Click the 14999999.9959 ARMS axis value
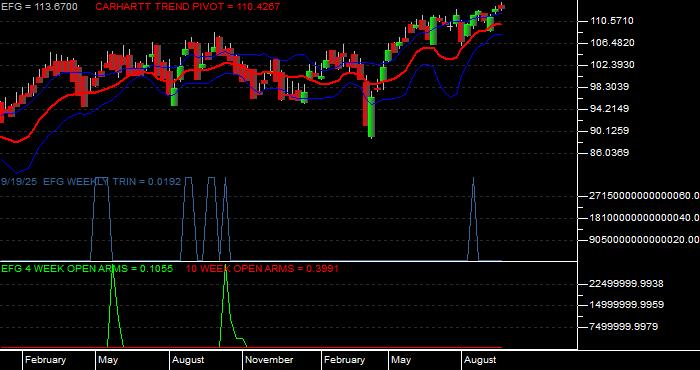Image resolution: width=700 pixels, height=370 pixels. (x=627, y=305)
